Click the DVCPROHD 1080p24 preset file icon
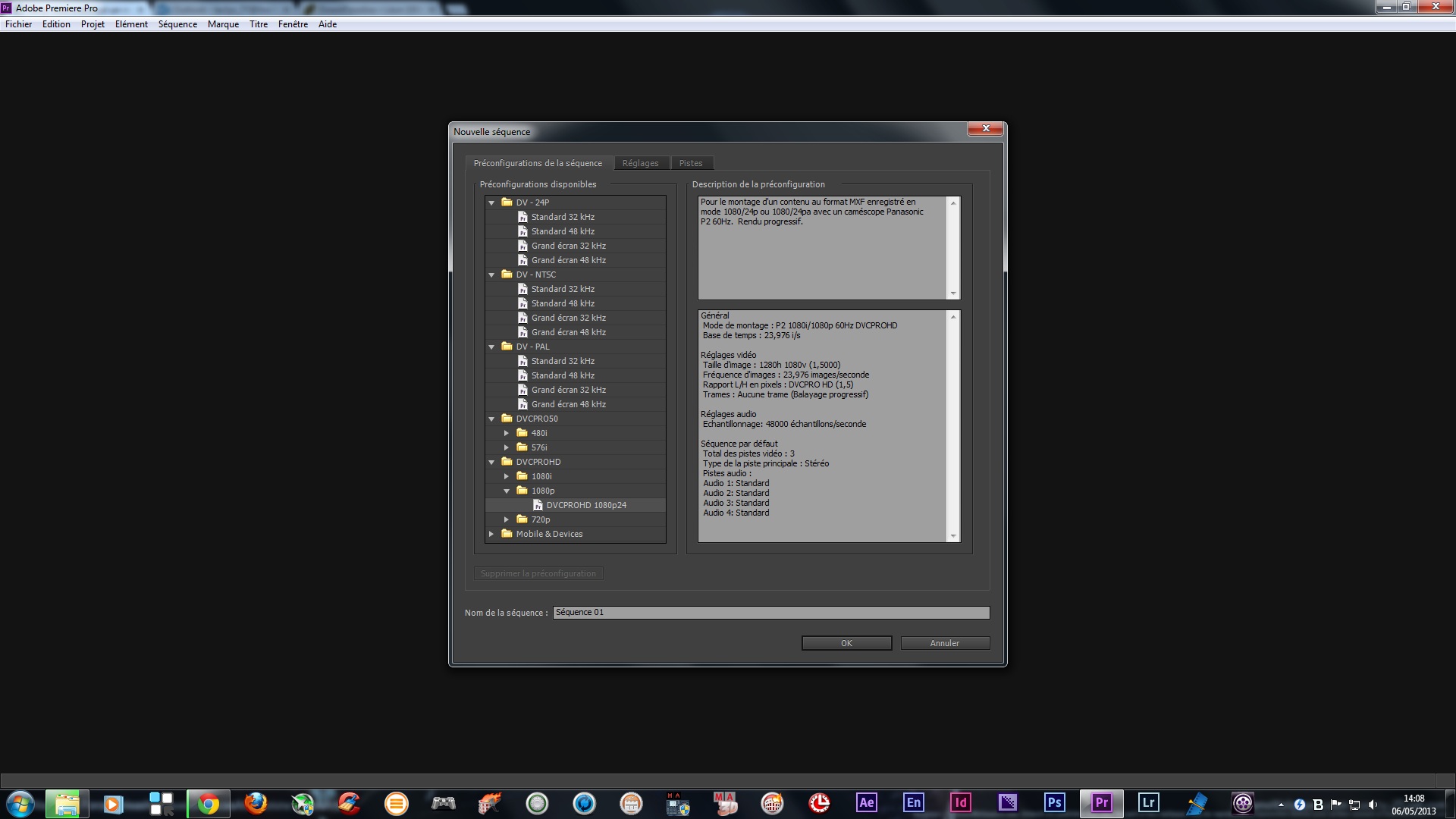The width and height of the screenshot is (1456, 819). [538, 505]
